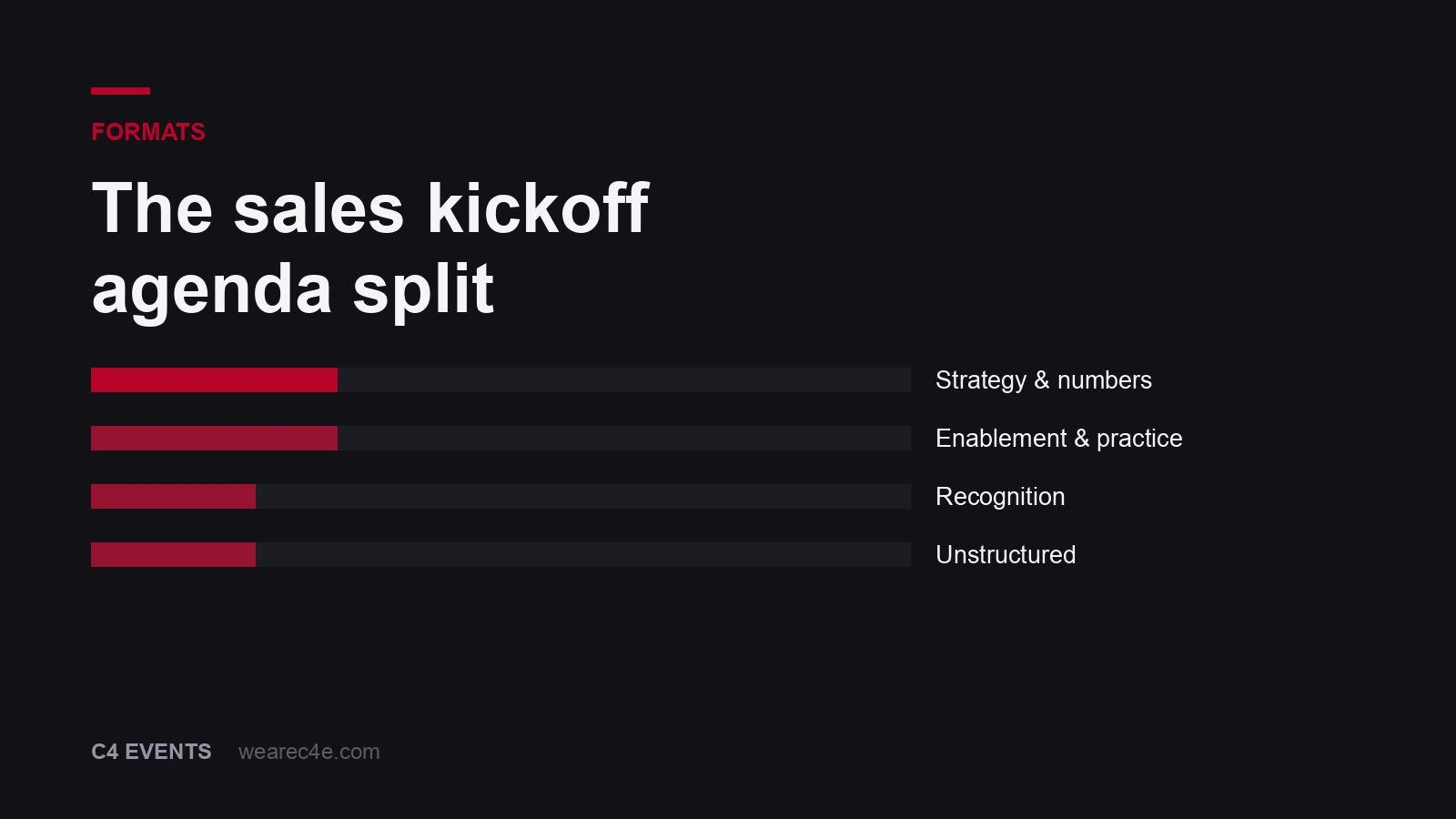This screenshot has height=819, width=1456.
Task: Open the wearec4e.com link
Action: pos(309,752)
